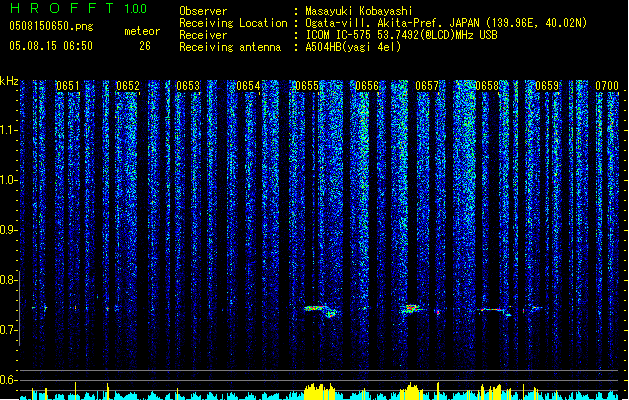Click the Receiving antenna label

click(x=230, y=47)
